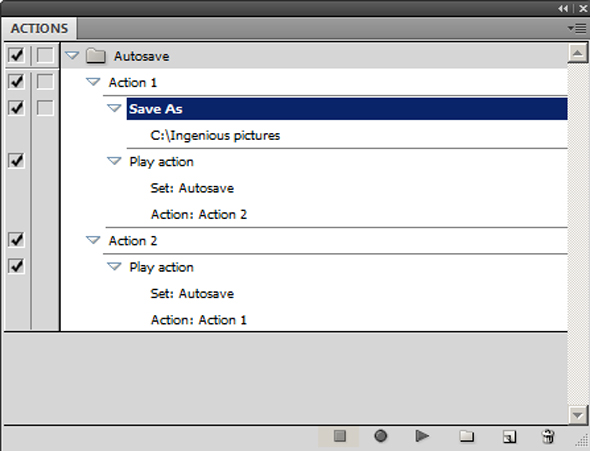
Task: Click the Stop playing/recording square button
Action: click(339, 436)
